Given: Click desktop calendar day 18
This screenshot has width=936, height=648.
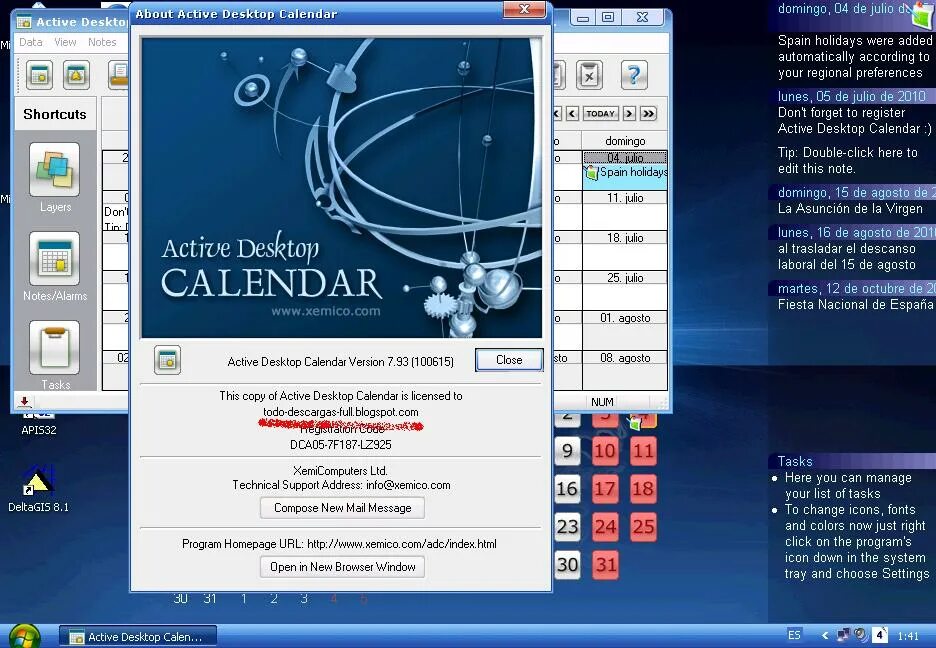Looking at the screenshot, I should [x=643, y=489].
